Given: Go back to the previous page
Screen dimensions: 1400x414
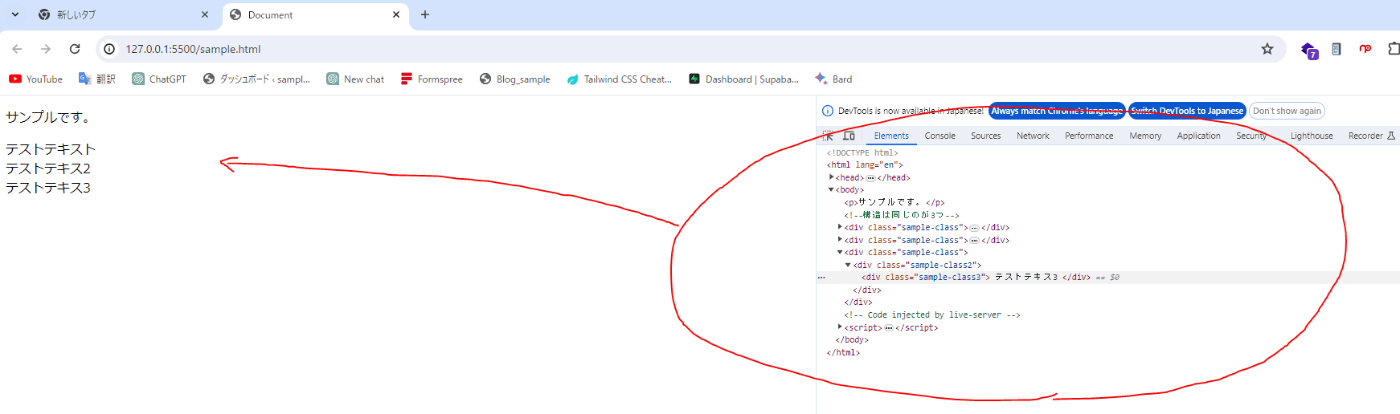Looking at the screenshot, I should click(17, 49).
